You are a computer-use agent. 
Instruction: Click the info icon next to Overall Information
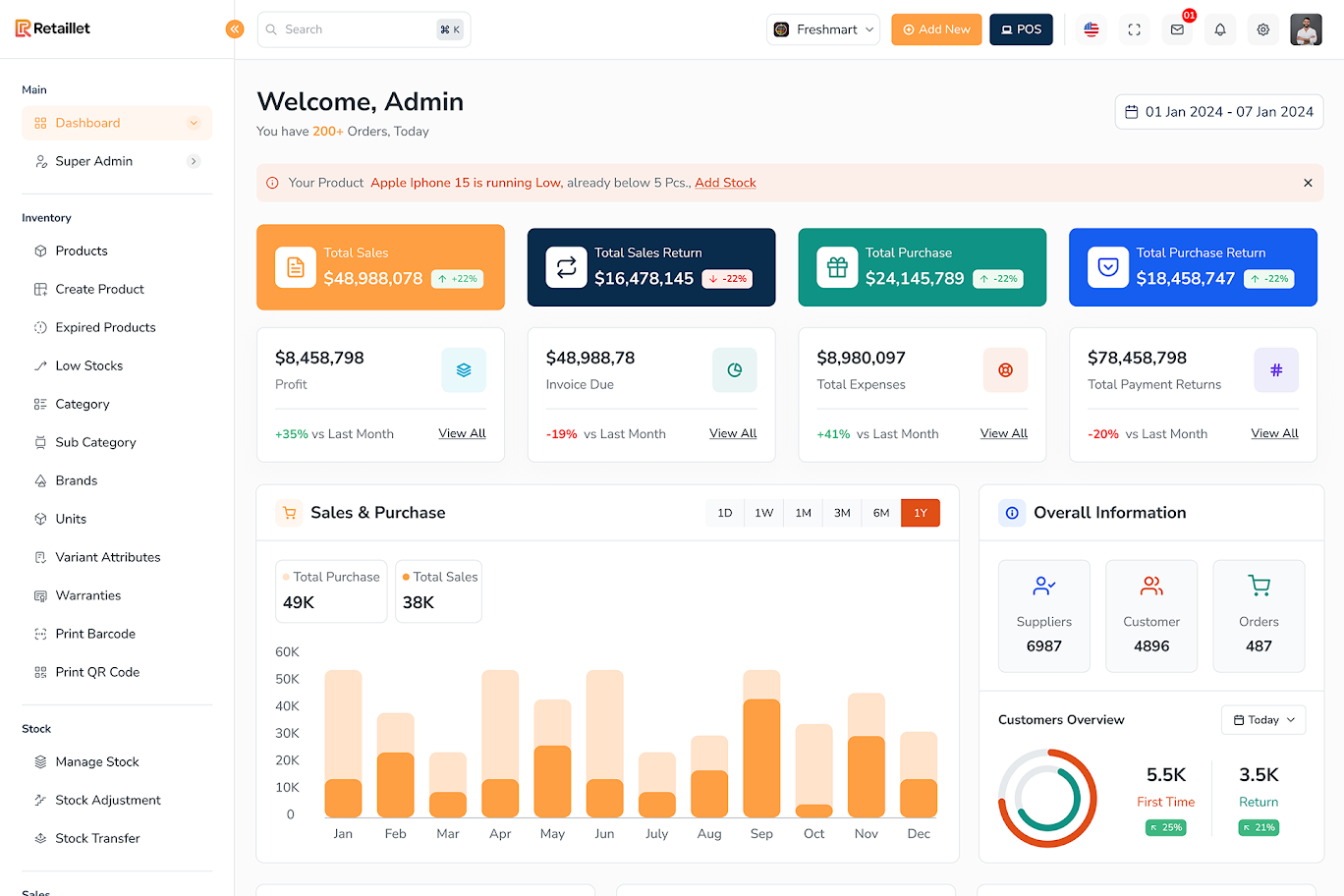click(x=1012, y=512)
